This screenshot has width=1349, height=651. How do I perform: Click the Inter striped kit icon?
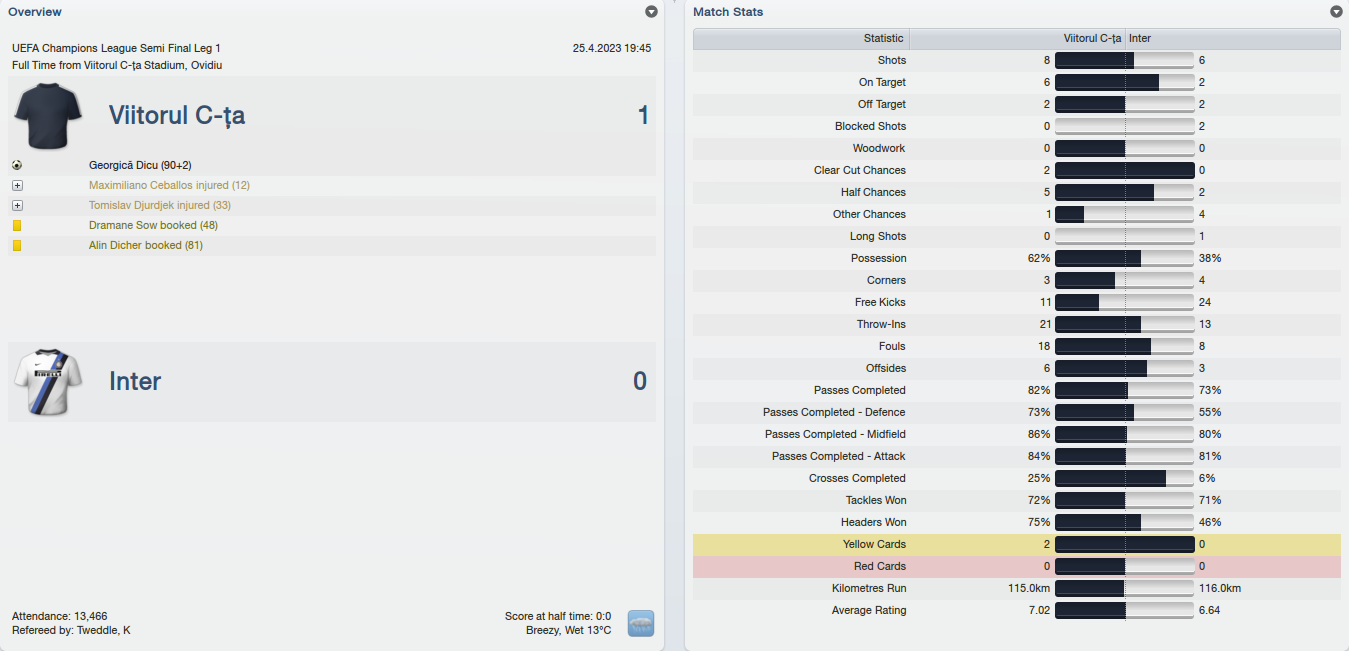pyautogui.click(x=48, y=381)
